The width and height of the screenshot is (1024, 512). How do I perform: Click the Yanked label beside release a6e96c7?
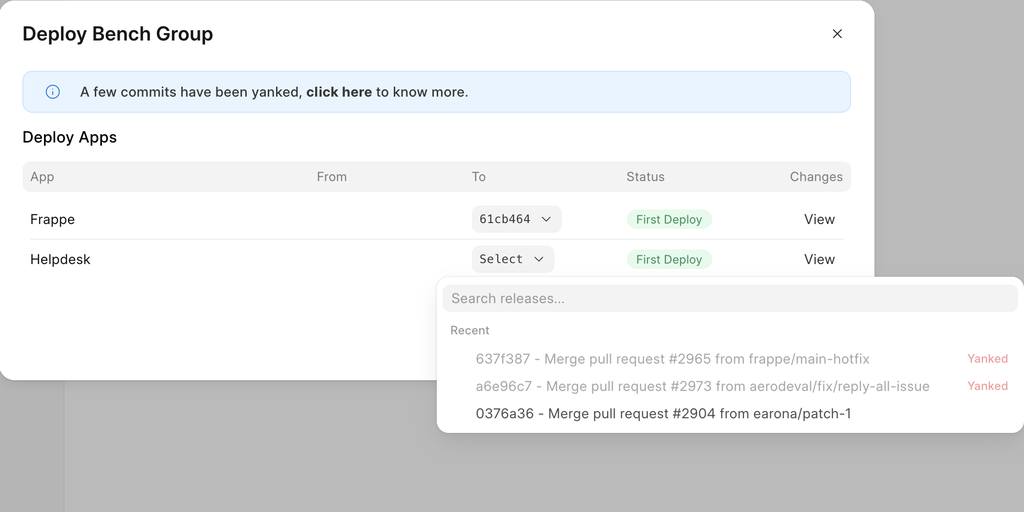(x=987, y=386)
